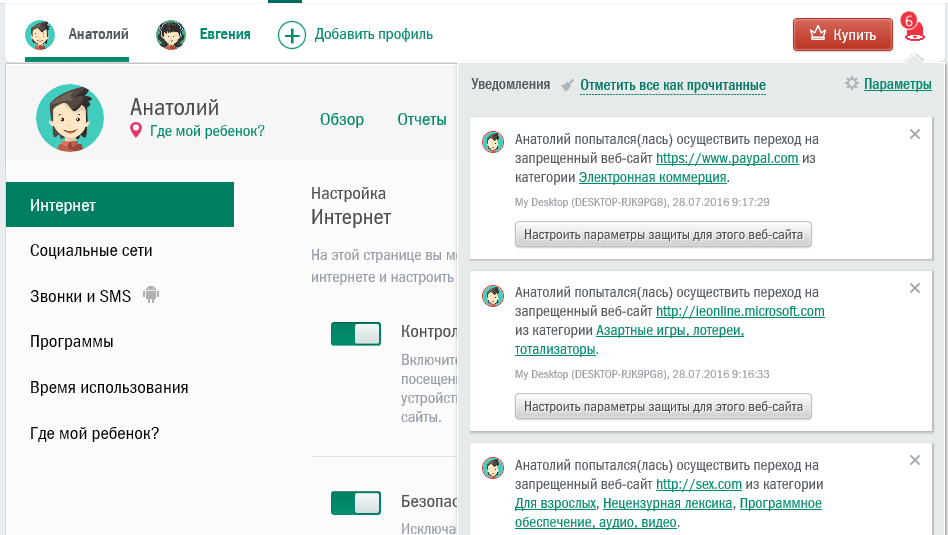The height and width of the screenshot is (535, 948).
Task: Dismiss the paypal.com notification
Action: pyautogui.click(x=915, y=134)
